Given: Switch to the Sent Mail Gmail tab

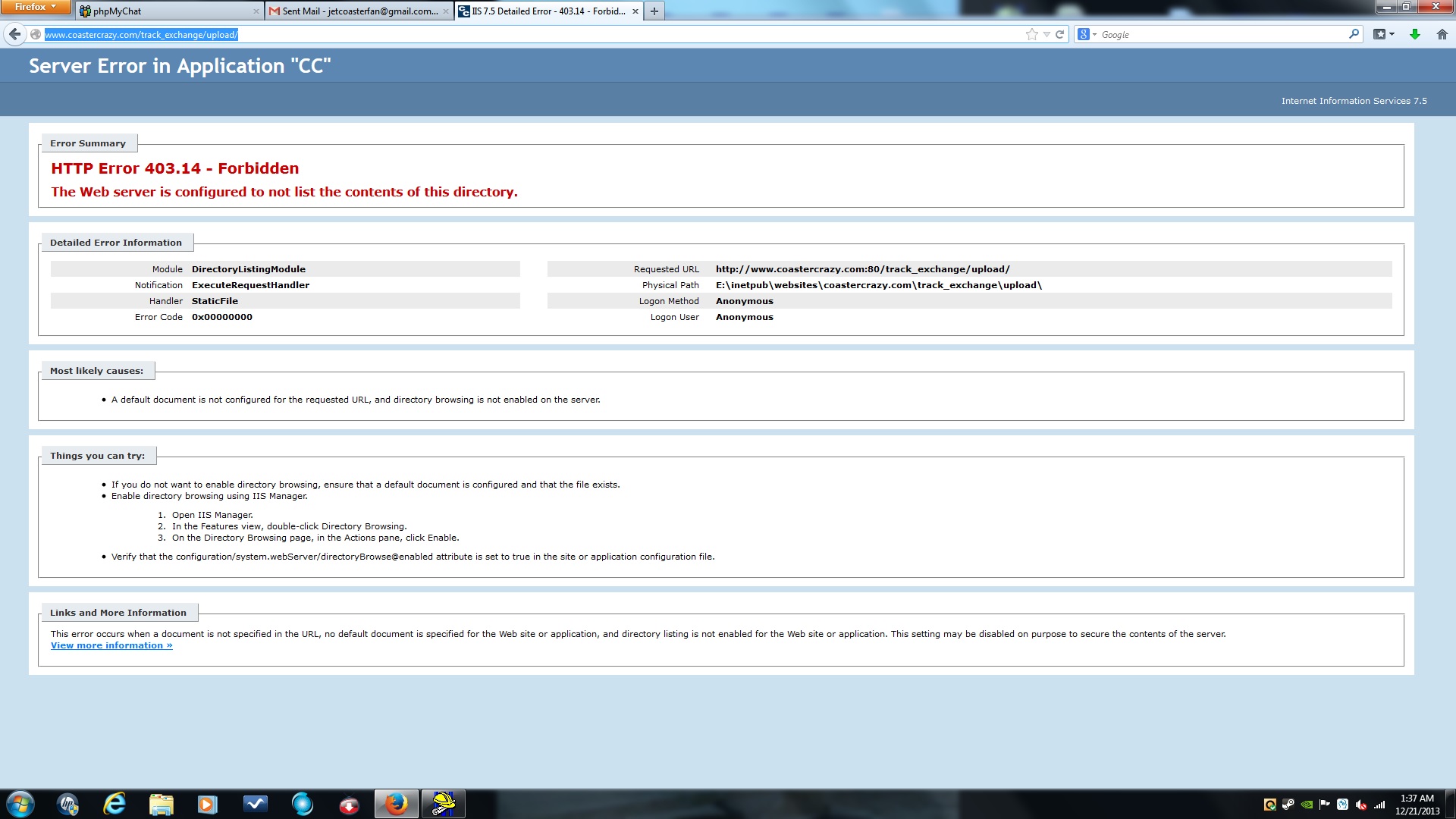Looking at the screenshot, I should pyautogui.click(x=359, y=11).
